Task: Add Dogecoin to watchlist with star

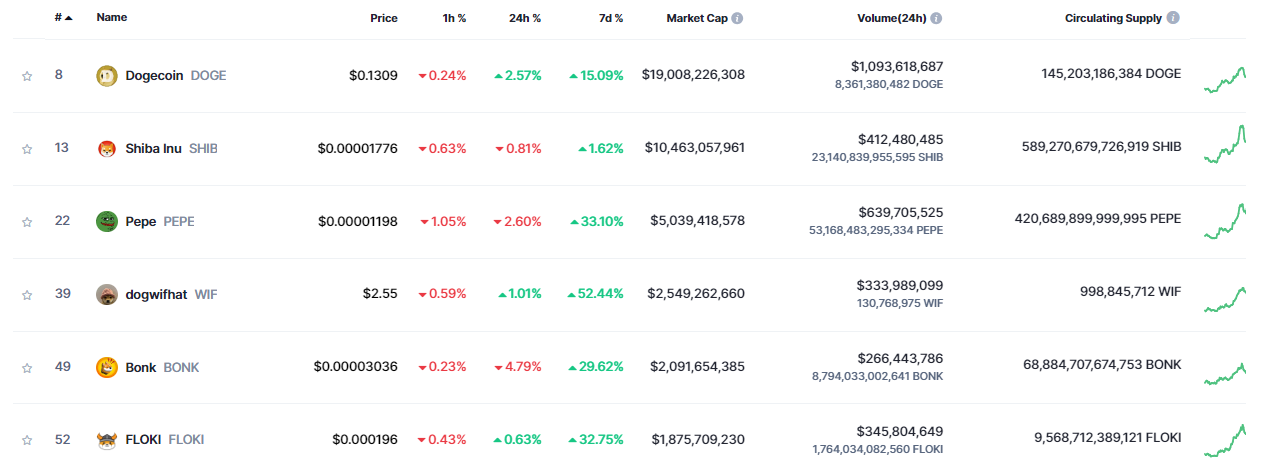Action: (27, 75)
